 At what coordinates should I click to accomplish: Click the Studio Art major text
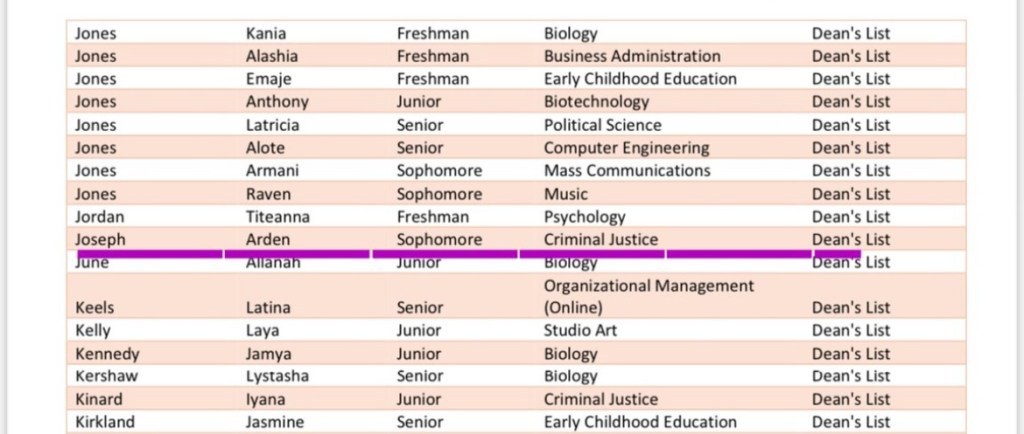click(x=580, y=330)
